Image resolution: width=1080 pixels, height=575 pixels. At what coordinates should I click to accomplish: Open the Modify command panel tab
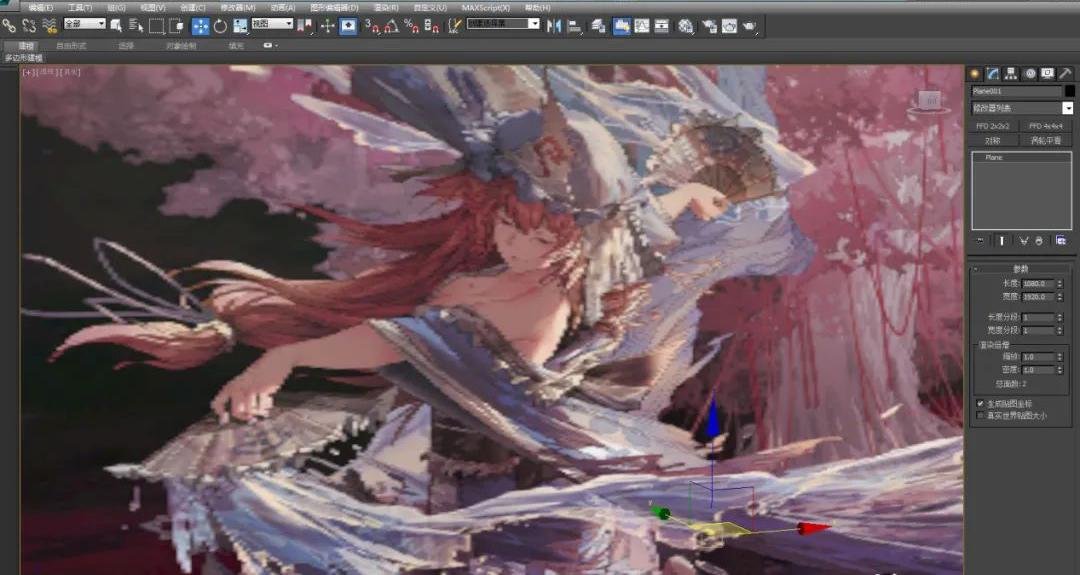click(x=993, y=73)
